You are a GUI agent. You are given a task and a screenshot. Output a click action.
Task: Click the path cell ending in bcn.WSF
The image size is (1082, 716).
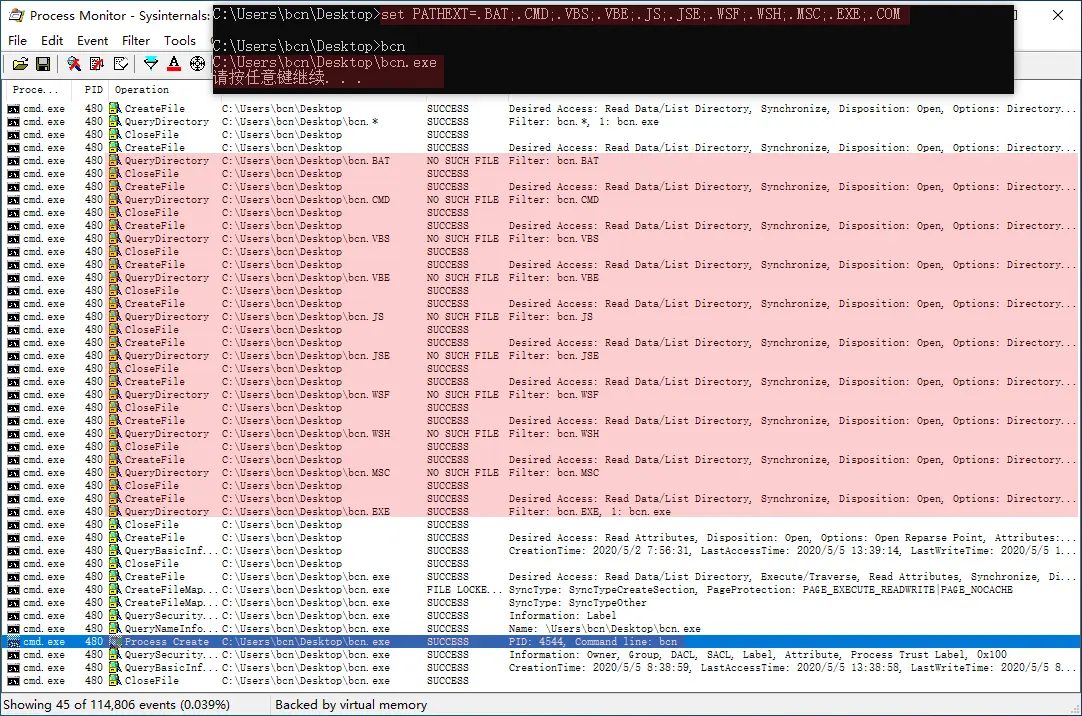tap(306, 395)
